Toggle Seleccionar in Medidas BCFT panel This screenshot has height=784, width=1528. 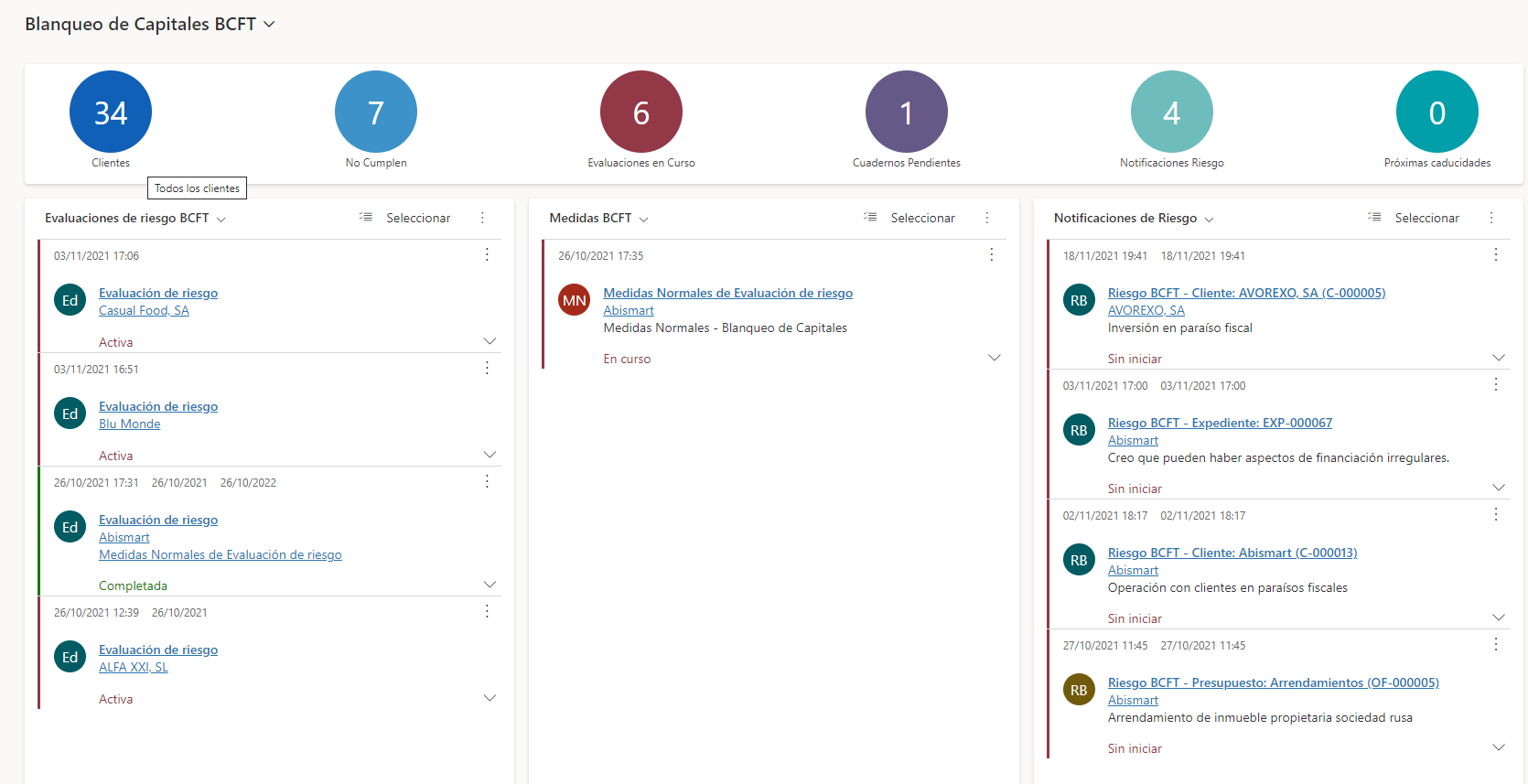click(910, 218)
